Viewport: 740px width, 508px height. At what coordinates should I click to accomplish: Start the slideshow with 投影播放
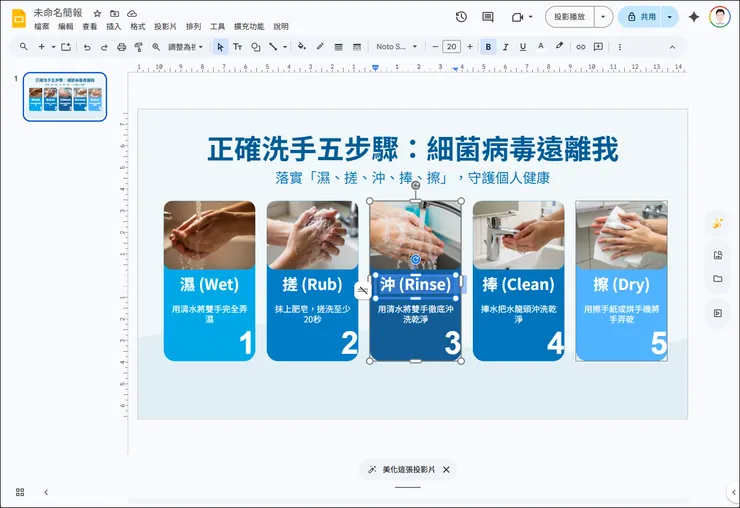coord(570,17)
